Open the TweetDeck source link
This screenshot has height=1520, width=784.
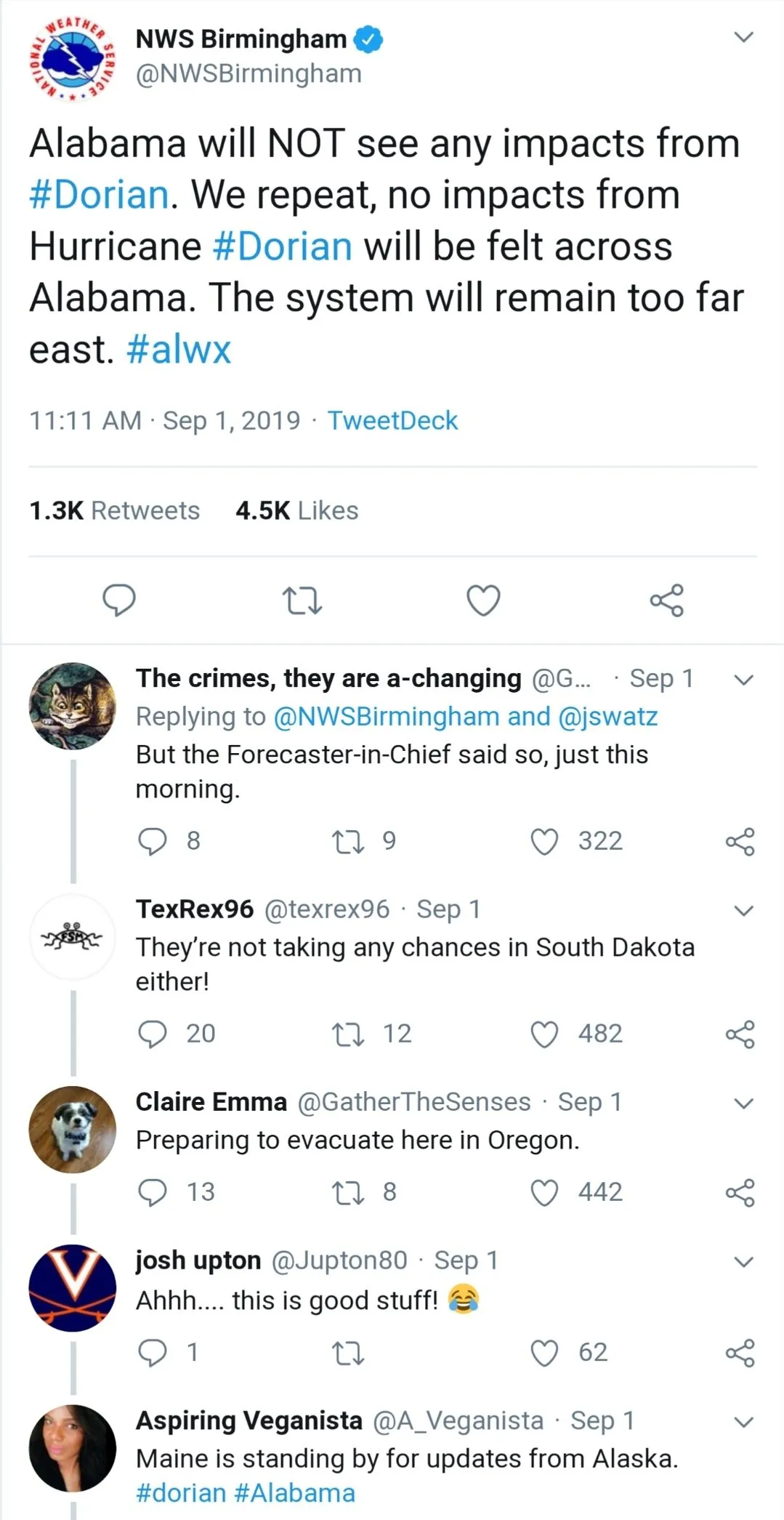click(x=392, y=420)
